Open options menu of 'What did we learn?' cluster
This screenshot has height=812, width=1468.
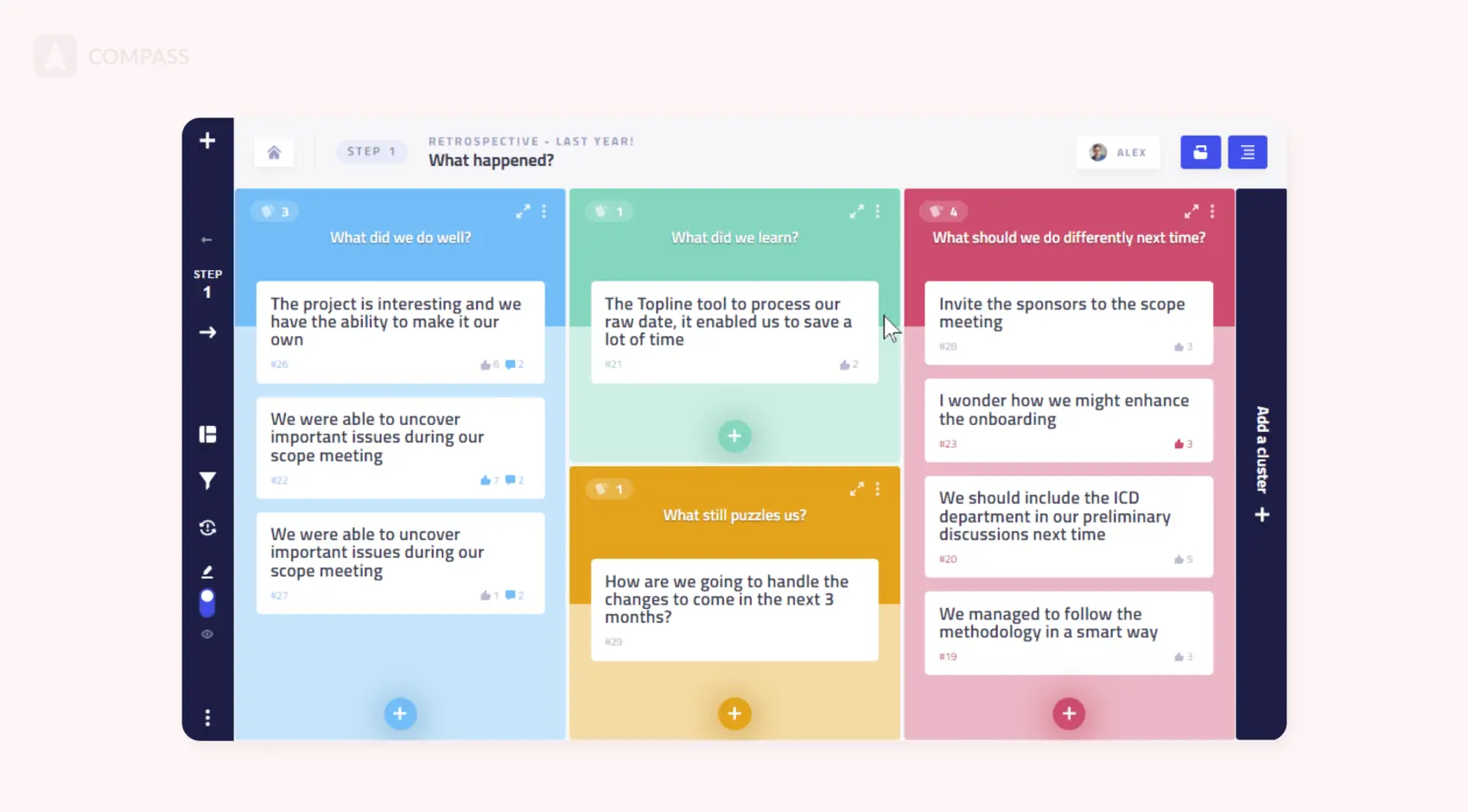tap(878, 212)
